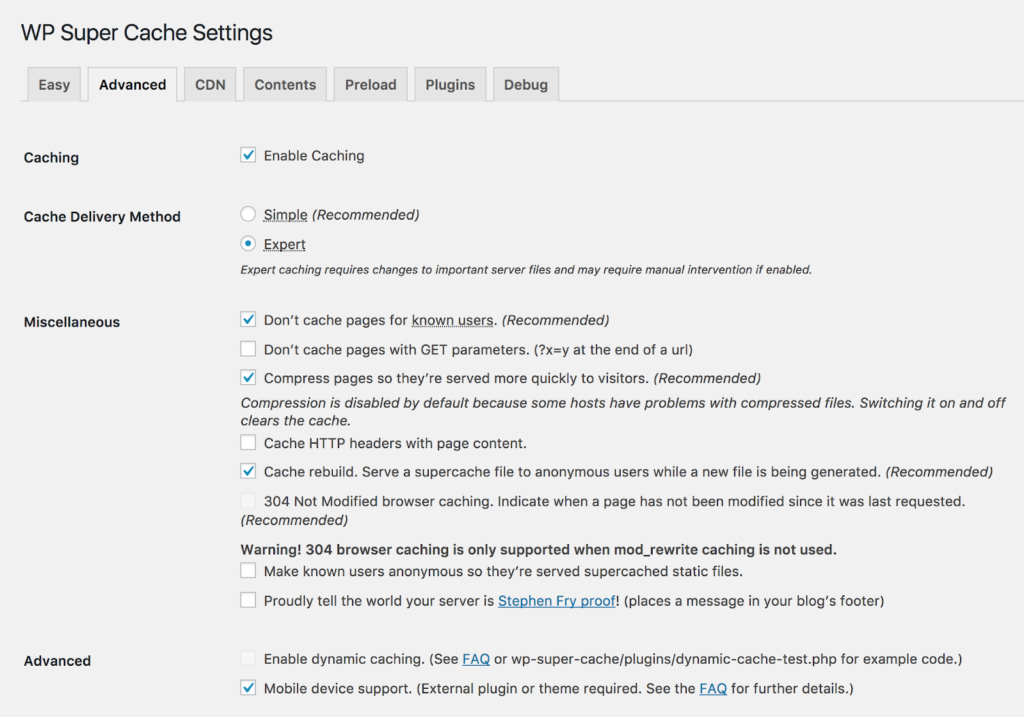
Task: Switch to the Plugins tab
Action: pos(450,84)
